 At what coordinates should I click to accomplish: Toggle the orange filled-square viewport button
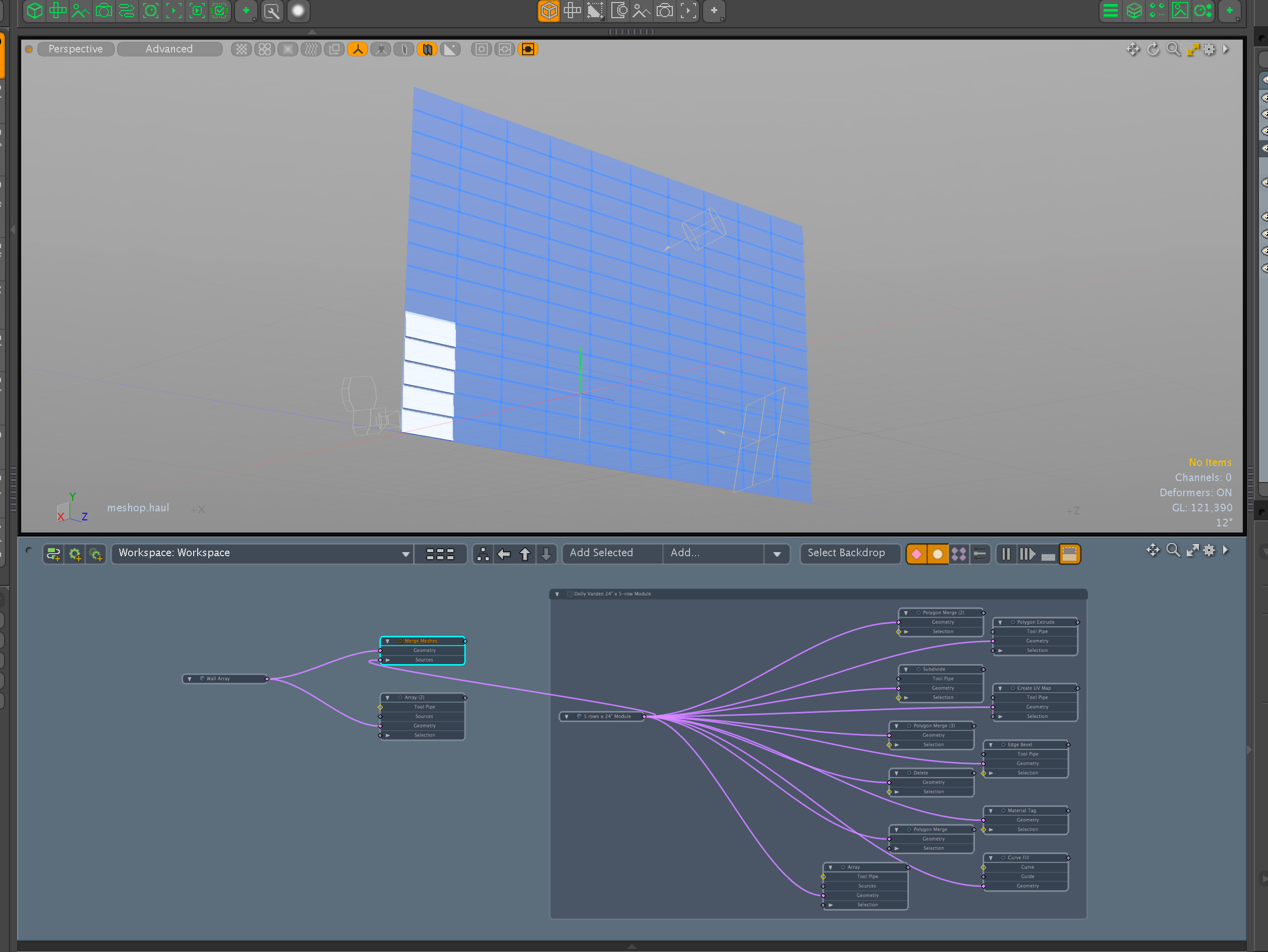pos(528,49)
